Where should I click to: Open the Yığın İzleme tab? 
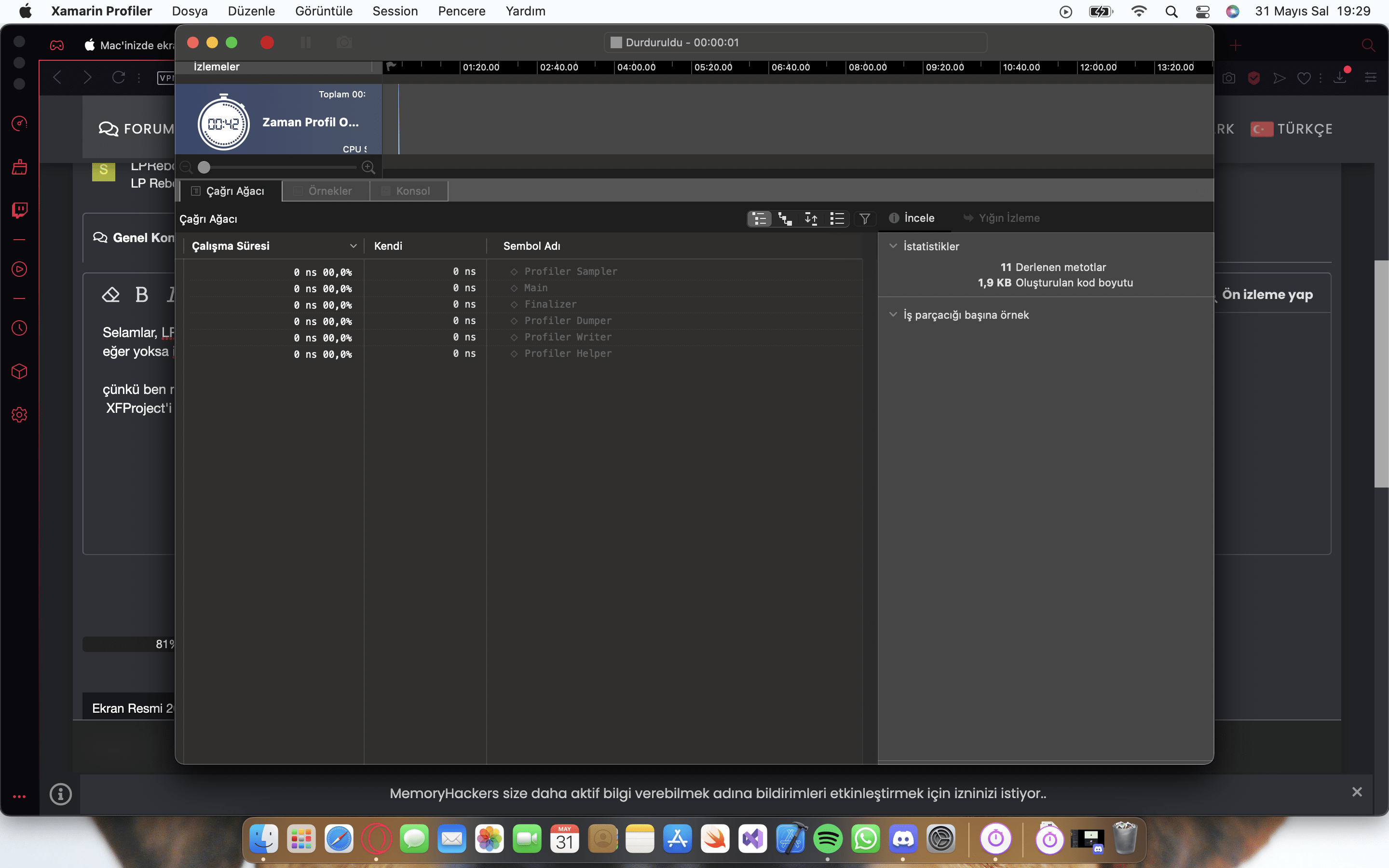click(x=1002, y=218)
